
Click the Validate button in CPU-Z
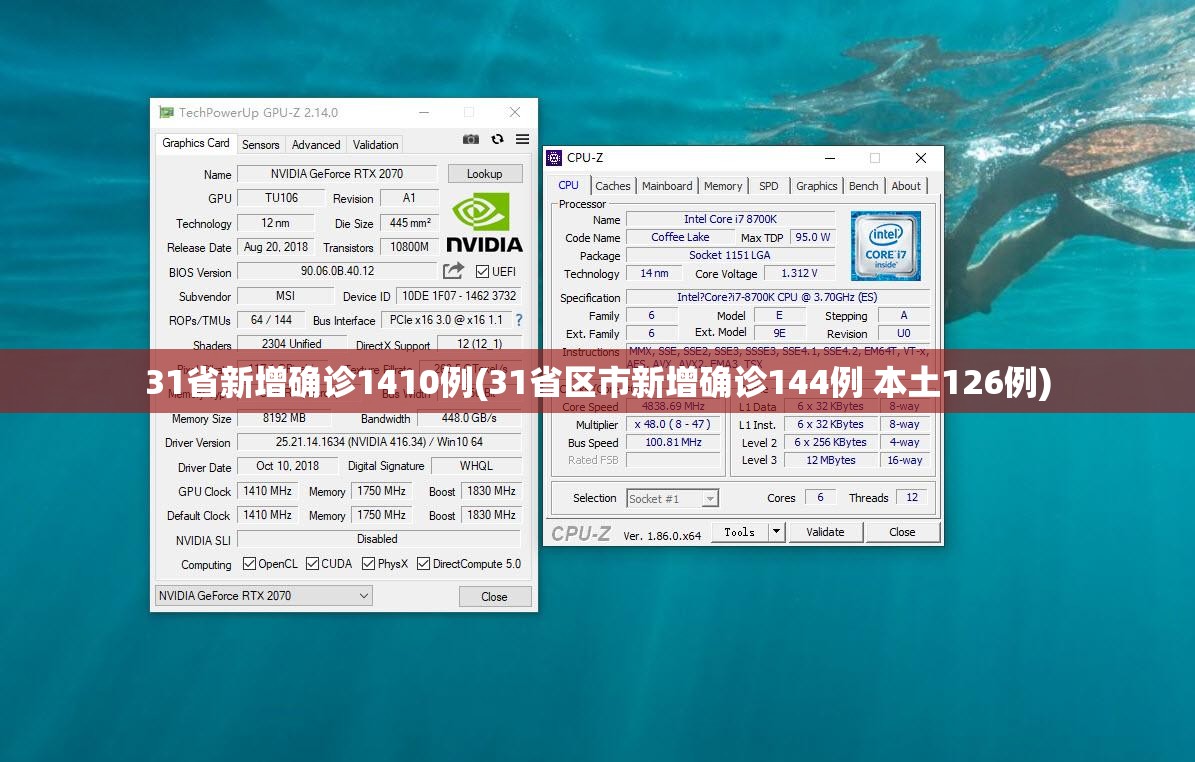(825, 532)
